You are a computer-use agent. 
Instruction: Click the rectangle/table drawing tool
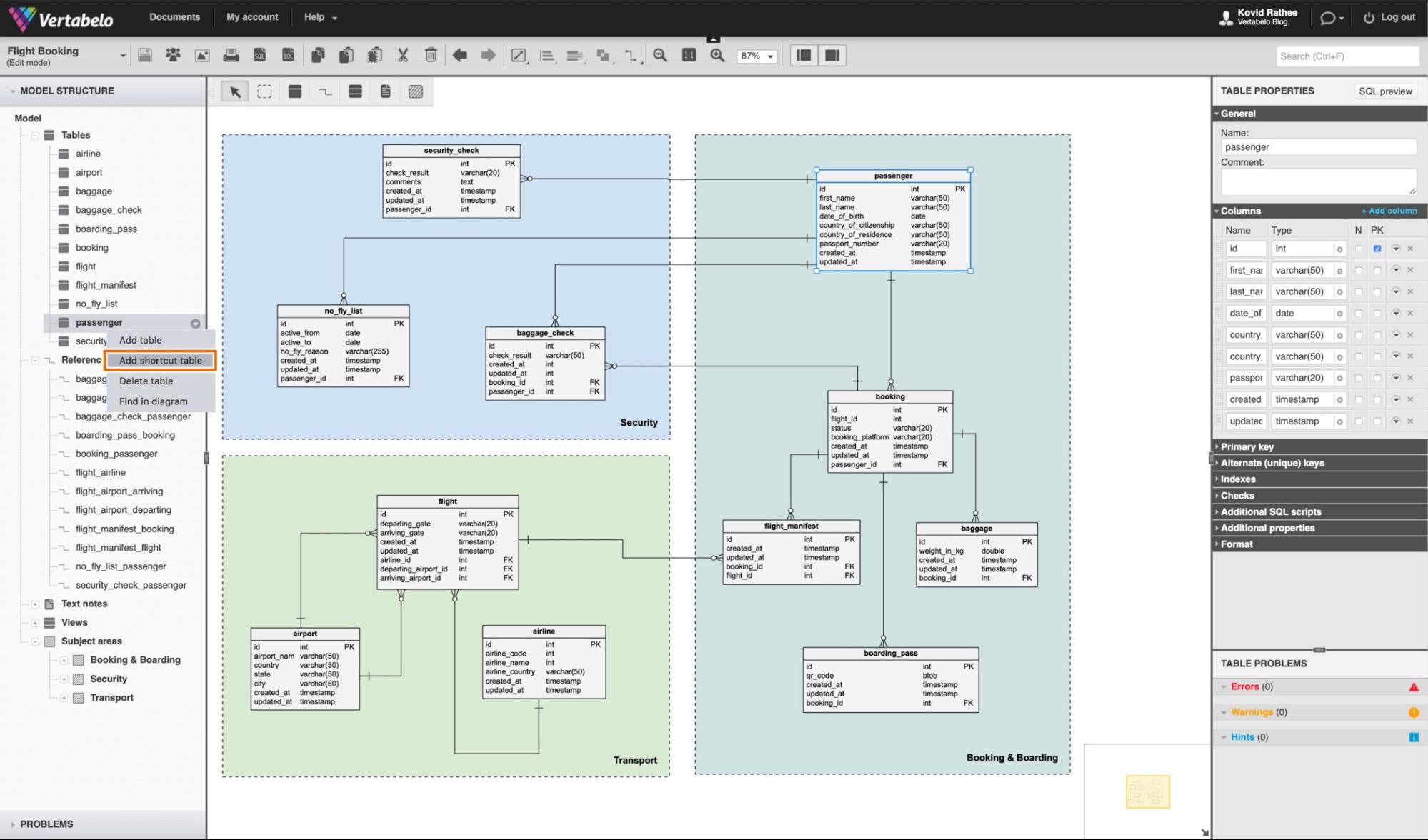[295, 91]
